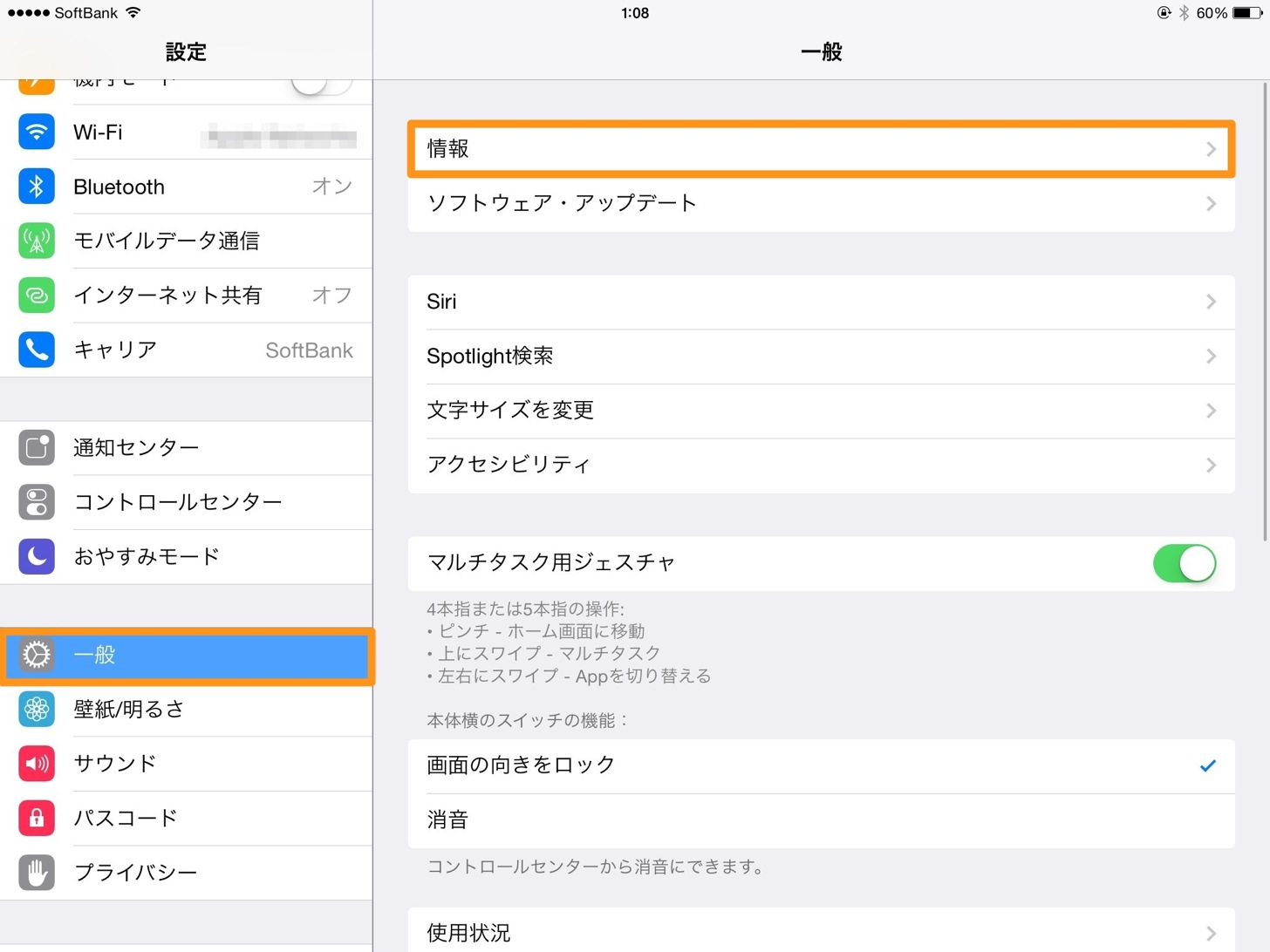Tap the モバイルデータ通信 antenna icon
The image size is (1270, 952).
pyautogui.click(x=37, y=241)
